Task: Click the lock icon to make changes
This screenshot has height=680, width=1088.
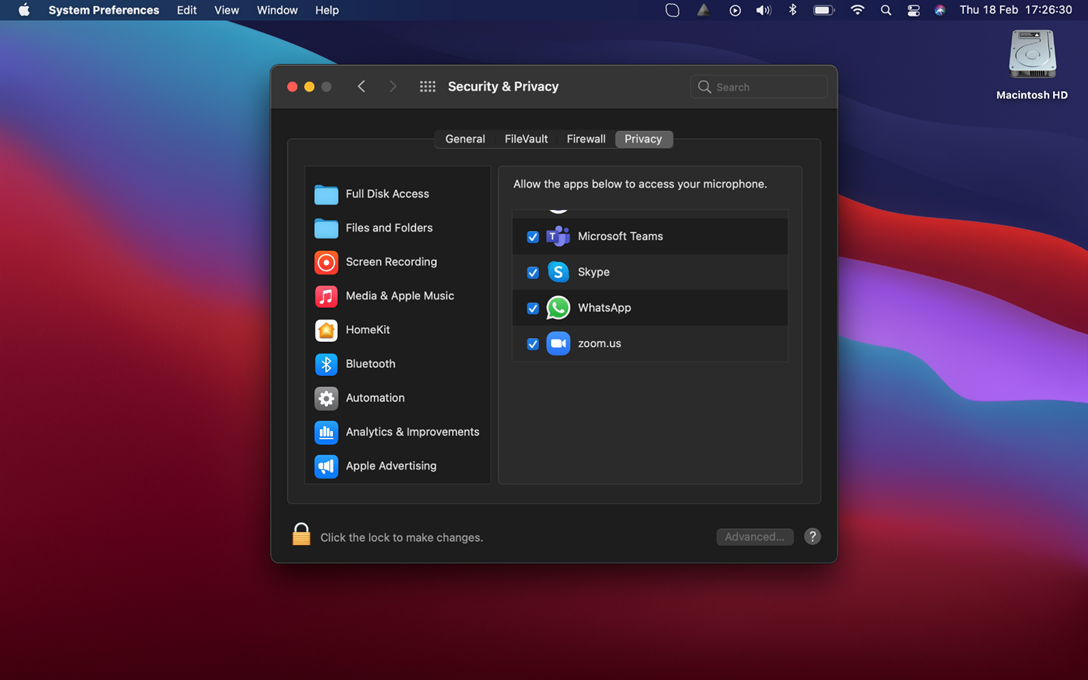Action: [x=301, y=535]
